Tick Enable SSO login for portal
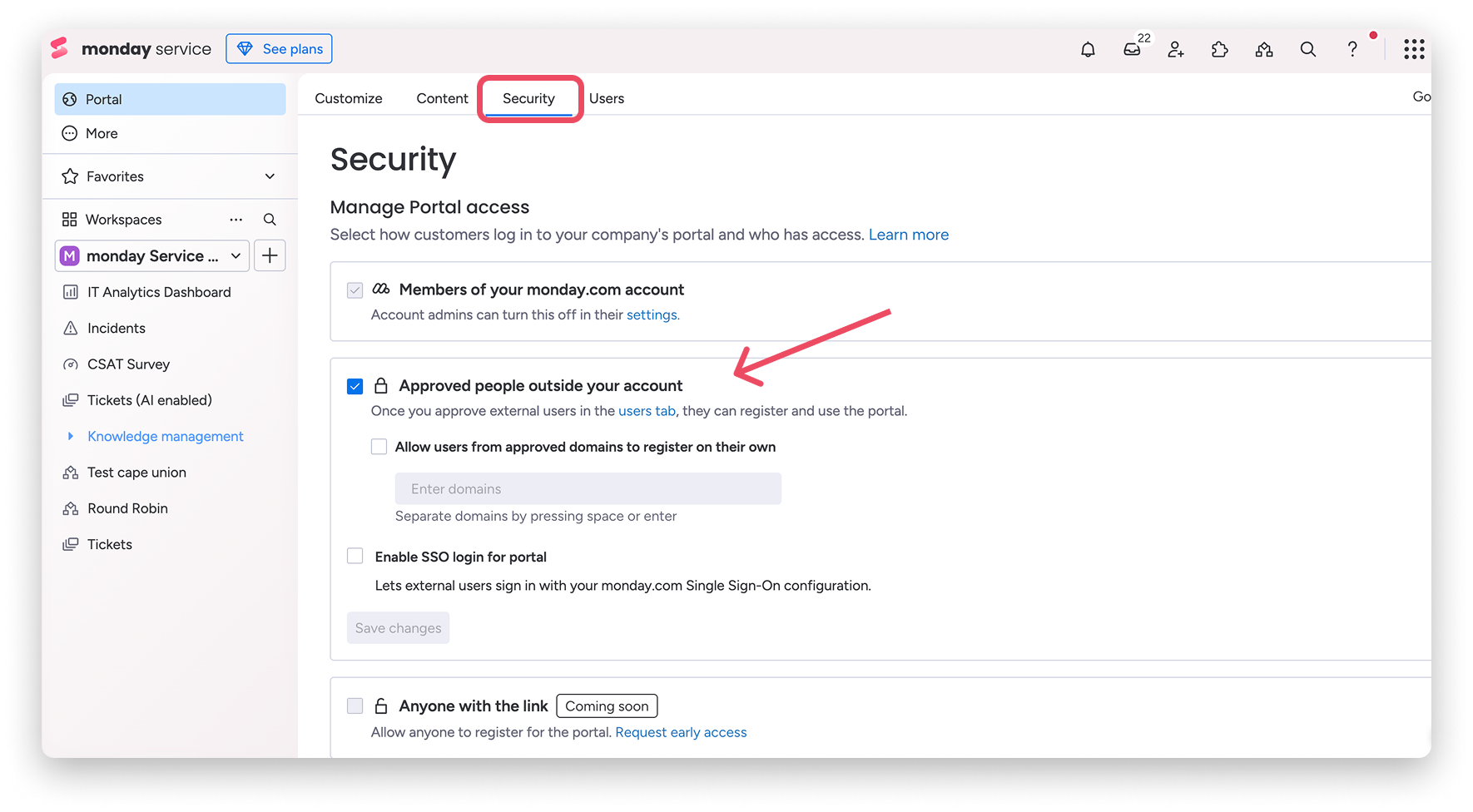1473x812 pixels. click(x=355, y=556)
